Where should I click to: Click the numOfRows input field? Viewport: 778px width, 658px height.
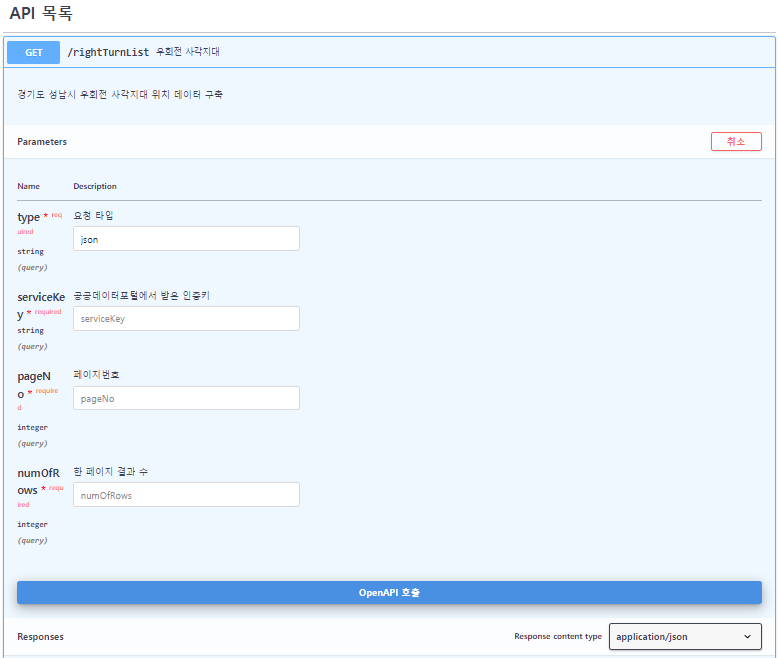click(x=186, y=495)
